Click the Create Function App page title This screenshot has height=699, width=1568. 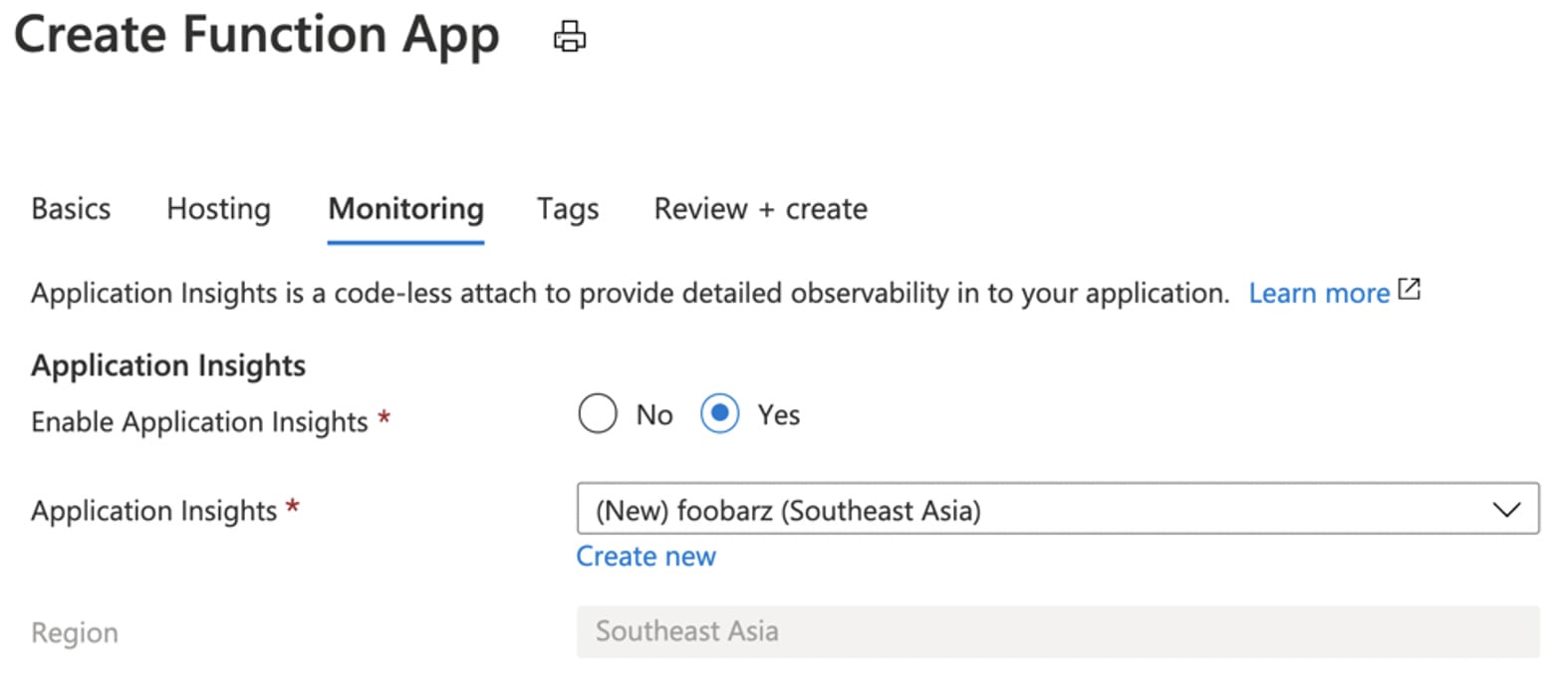coord(256,36)
